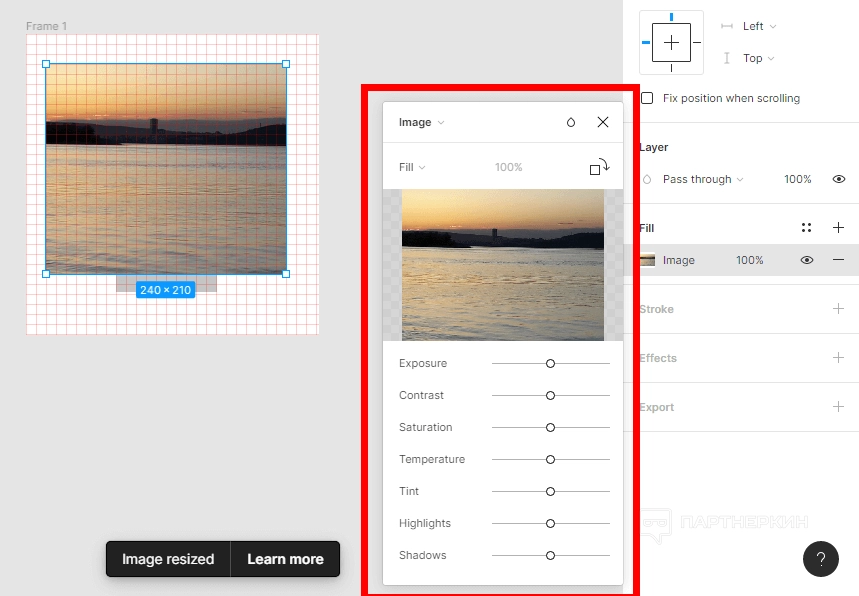Click the Exposure slider handle
Screen dimensions: 859x596
click(x=551, y=364)
